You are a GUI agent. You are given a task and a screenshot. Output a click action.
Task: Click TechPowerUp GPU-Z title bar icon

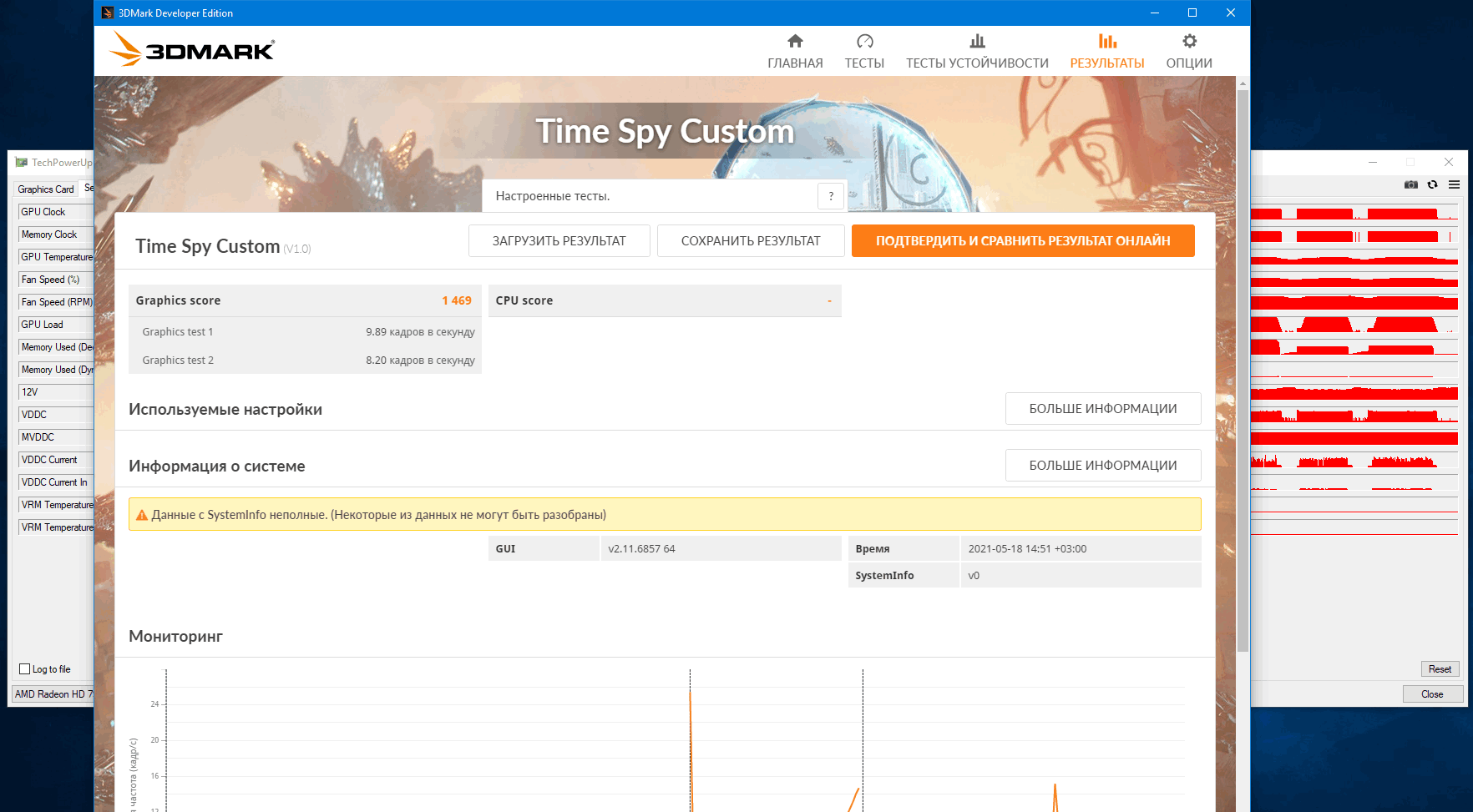tap(22, 163)
